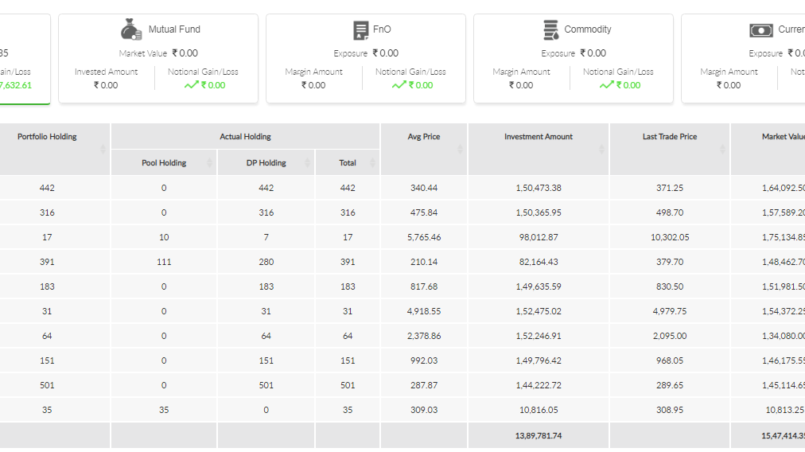Click the Mutual Fund money bag icon
This screenshot has width=805, height=452.
(x=131, y=29)
